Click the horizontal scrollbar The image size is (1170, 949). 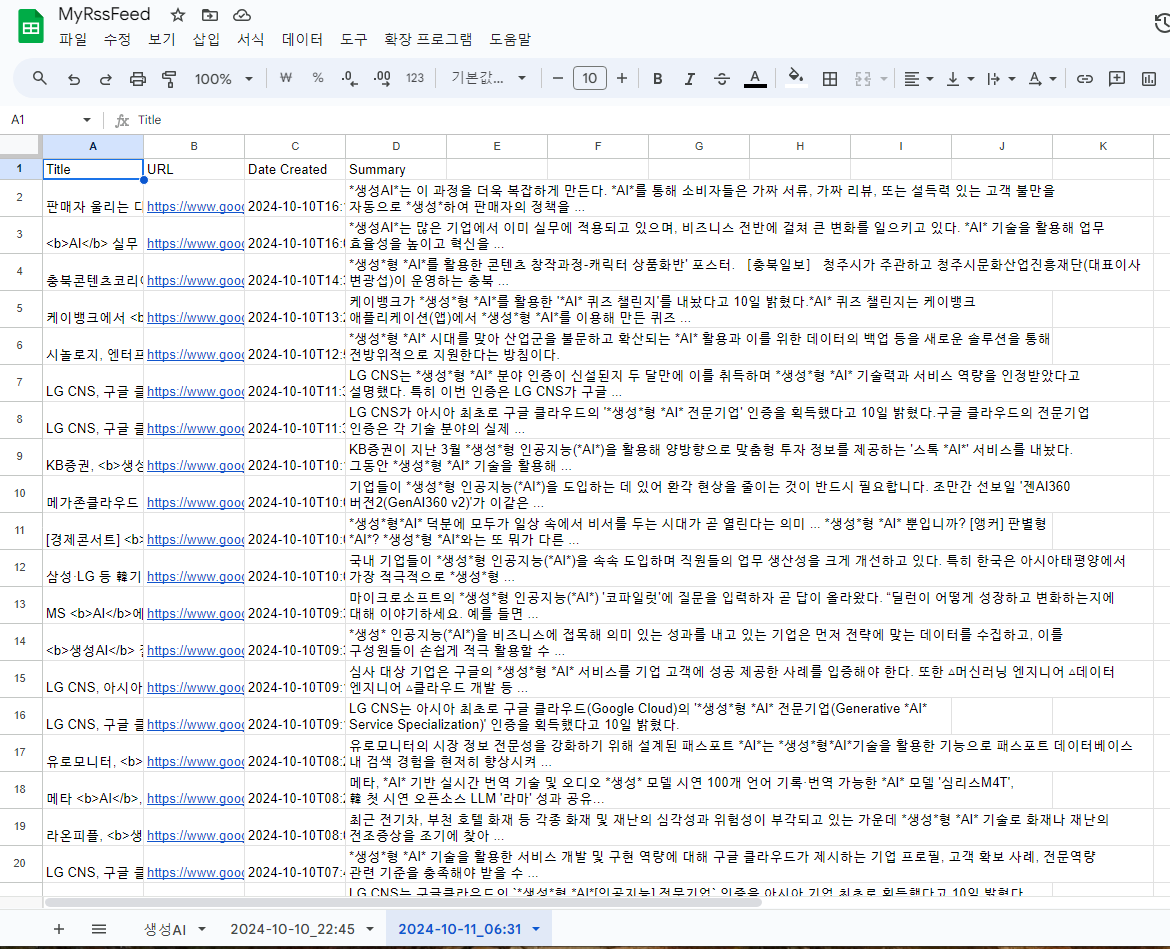coord(403,903)
